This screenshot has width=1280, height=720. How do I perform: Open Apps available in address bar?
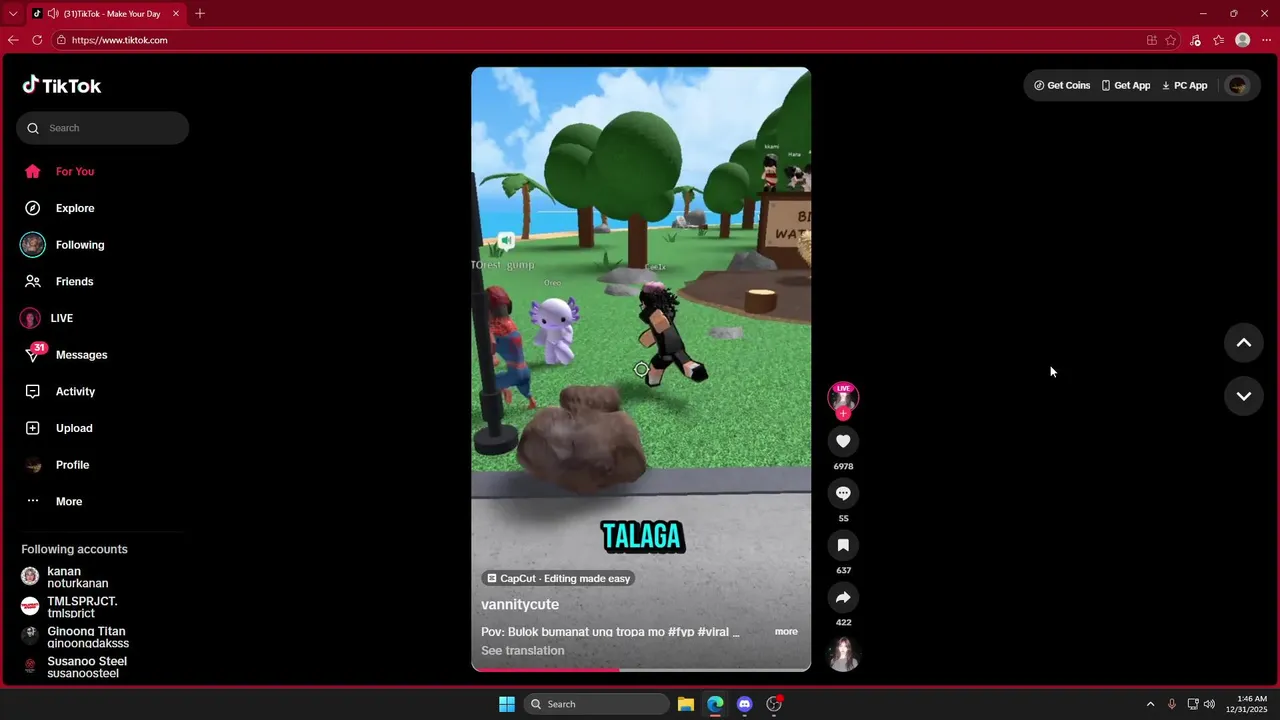point(1152,40)
